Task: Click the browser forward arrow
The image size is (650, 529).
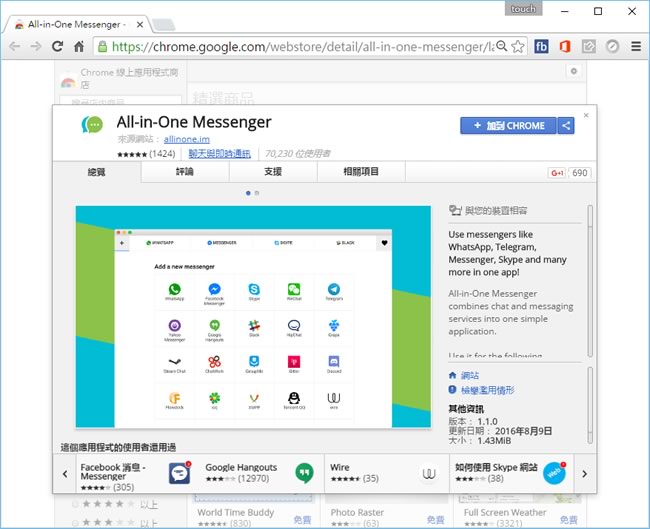Action: tap(36, 46)
